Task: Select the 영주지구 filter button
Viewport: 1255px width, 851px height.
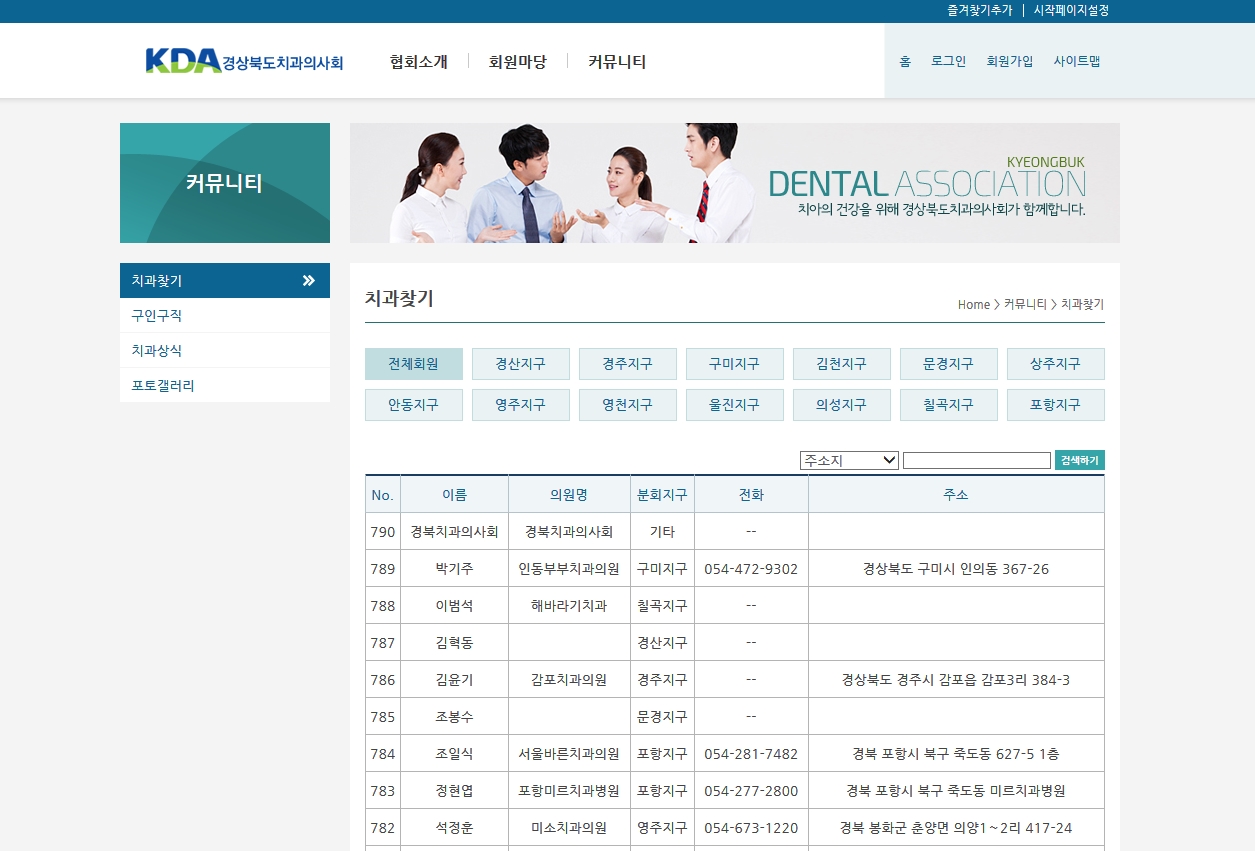Action: [x=521, y=405]
